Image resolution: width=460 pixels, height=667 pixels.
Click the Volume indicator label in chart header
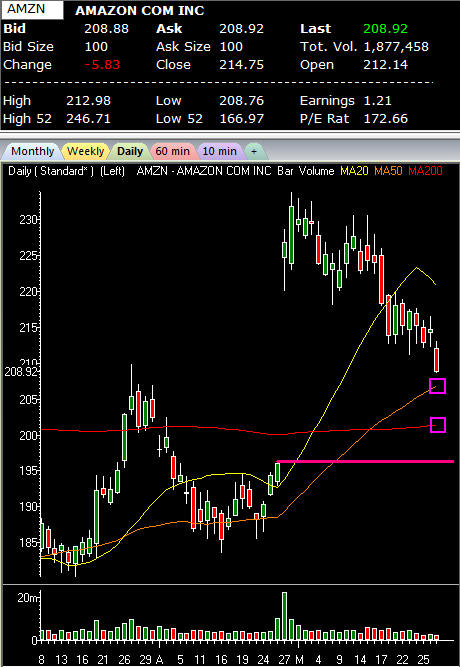point(316,171)
